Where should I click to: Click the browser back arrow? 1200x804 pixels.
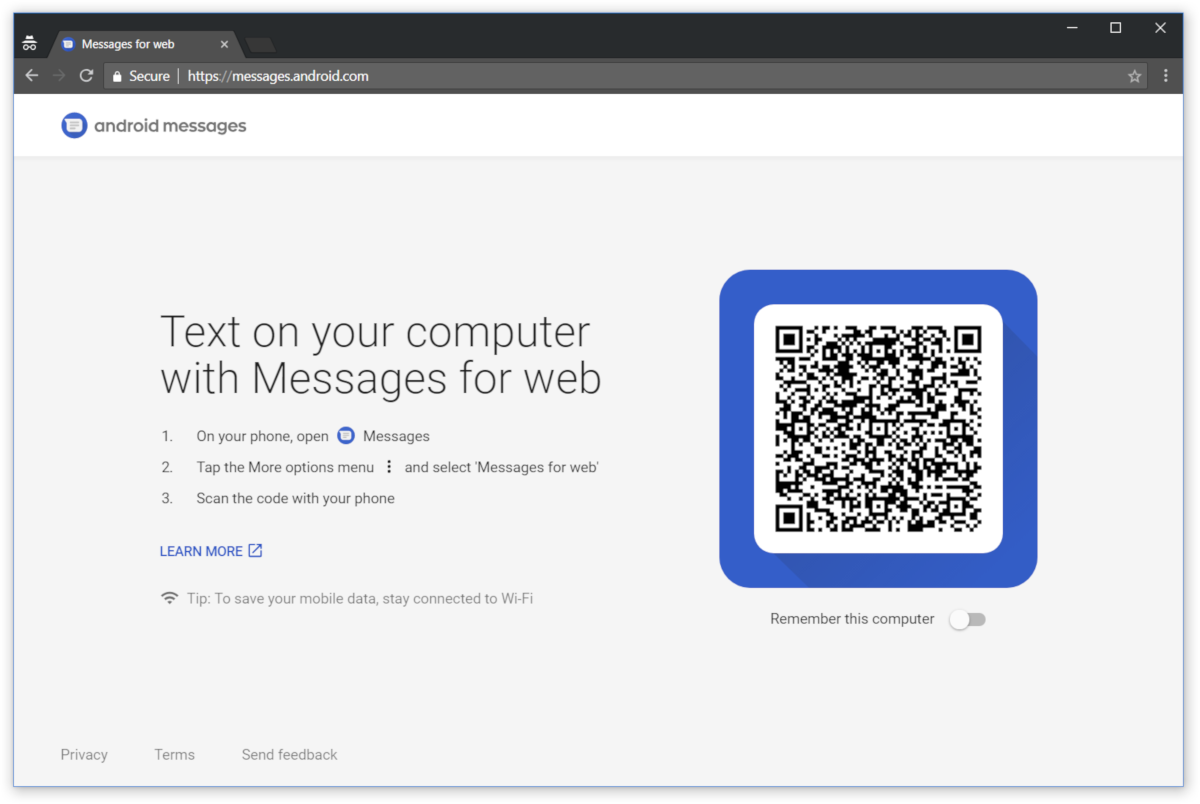tap(32, 76)
